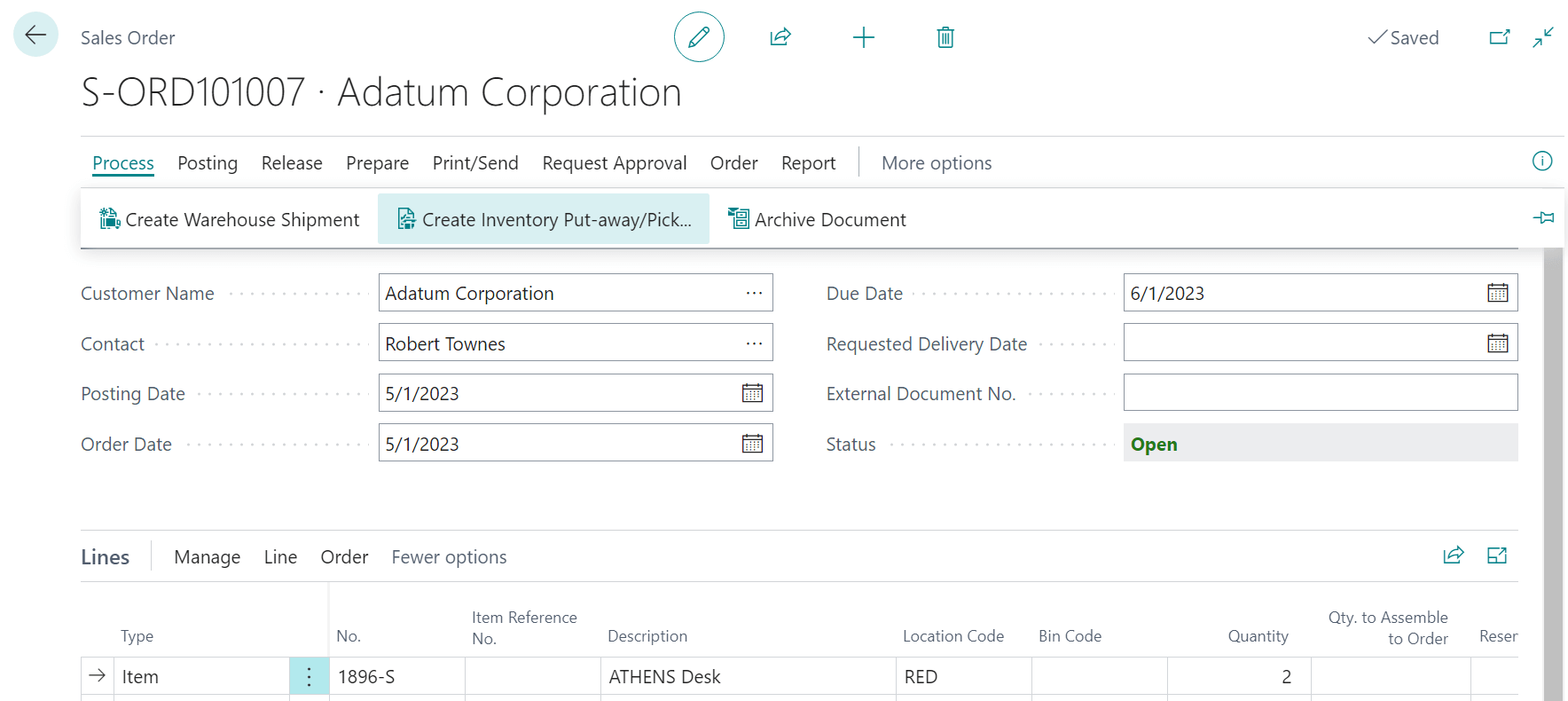Click the Saved status indicator
Viewport: 1568px width, 701px height.
[x=1403, y=37]
